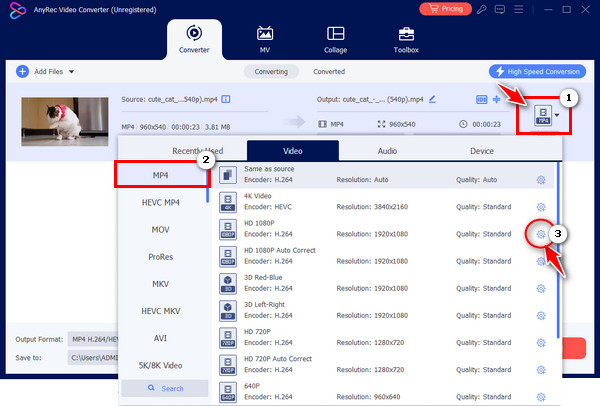Viewport: 600px width, 406px height.
Task: Choose HEVC MKV in format list
Action: (x=161, y=311)
